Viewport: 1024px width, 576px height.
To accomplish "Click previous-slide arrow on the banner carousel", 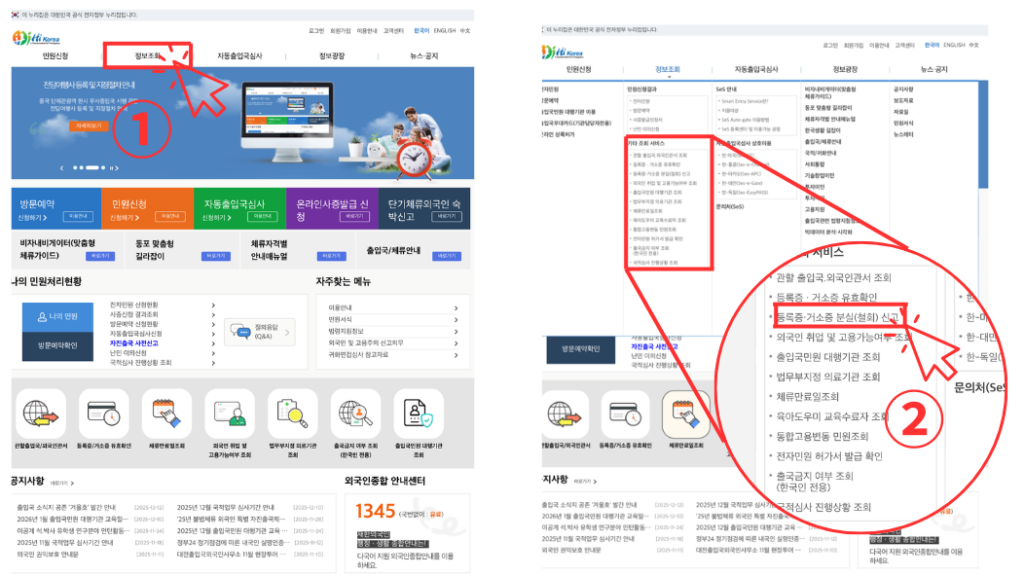I will tap(62, 168).
